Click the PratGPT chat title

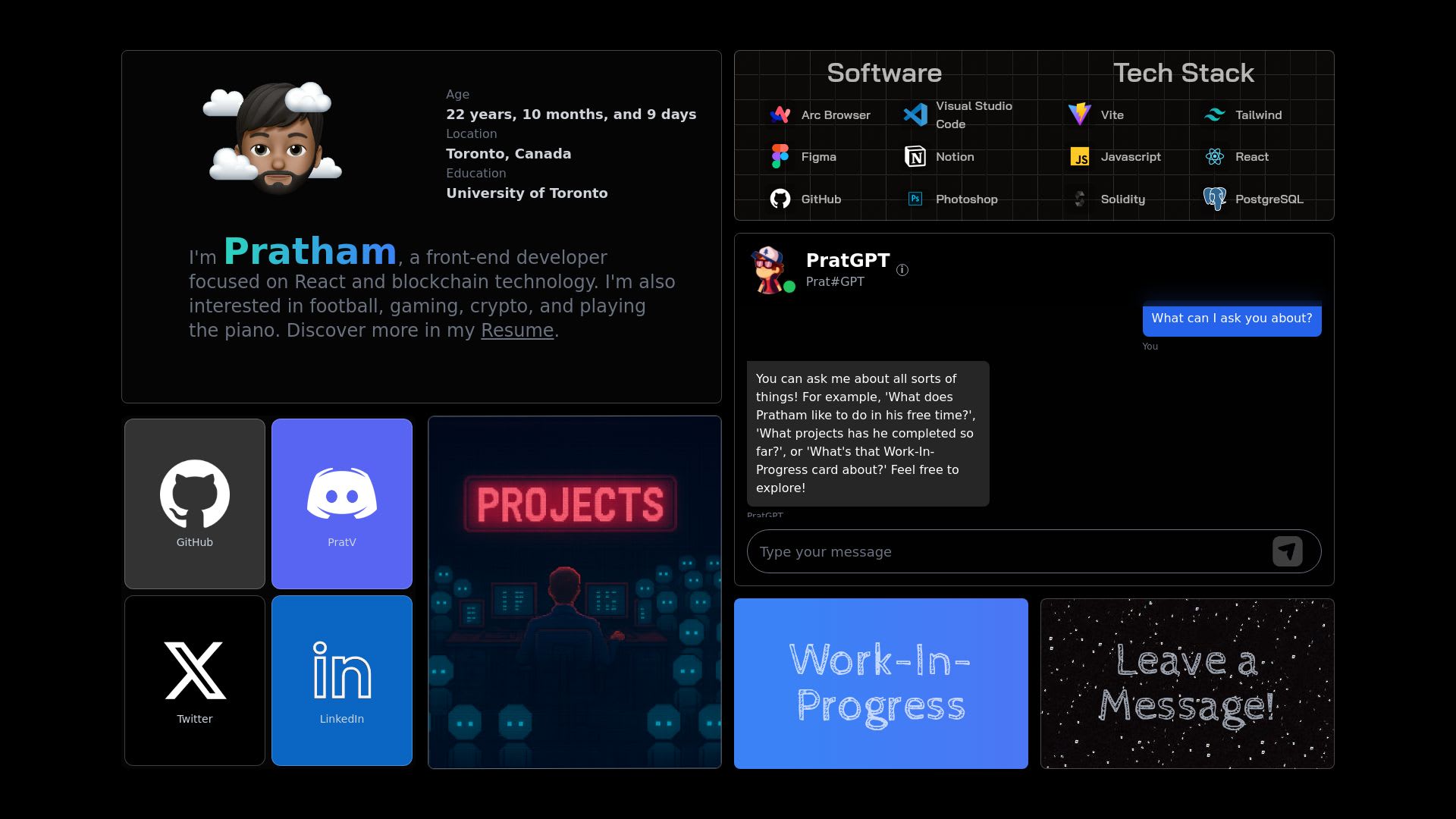[848, 260]
